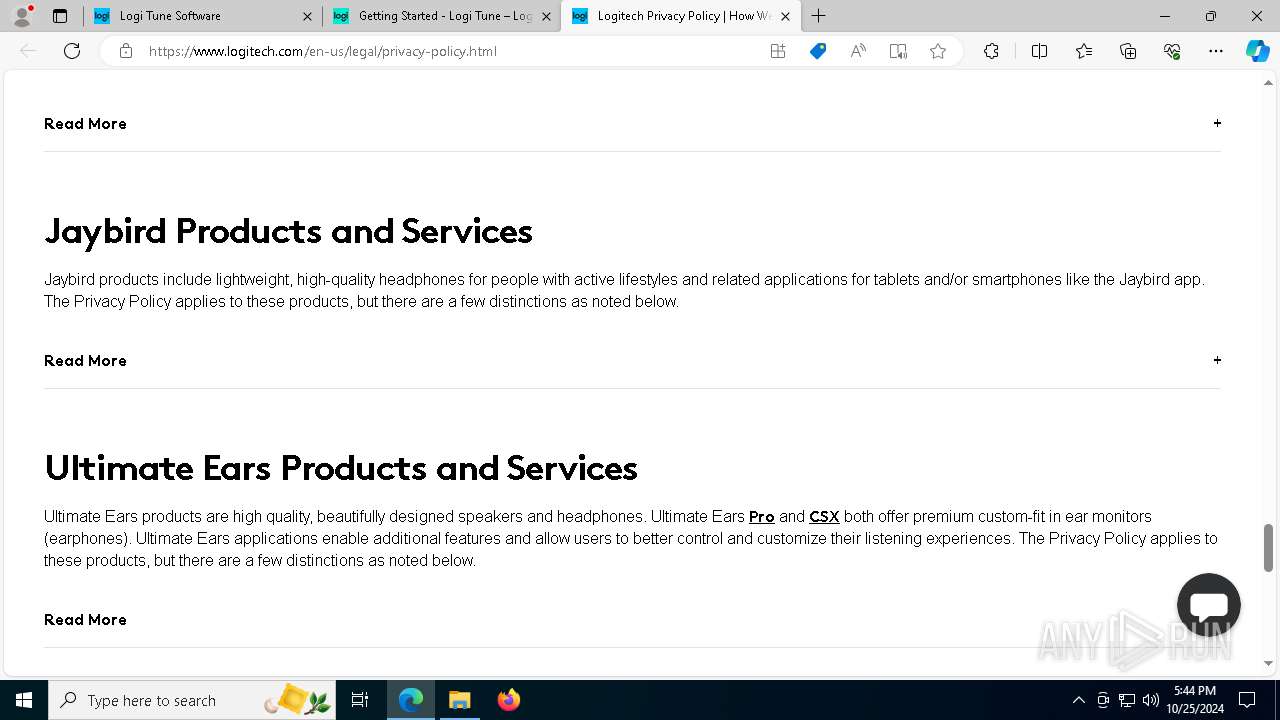Click the Jaybird Read More label

(x=85, y=361)
